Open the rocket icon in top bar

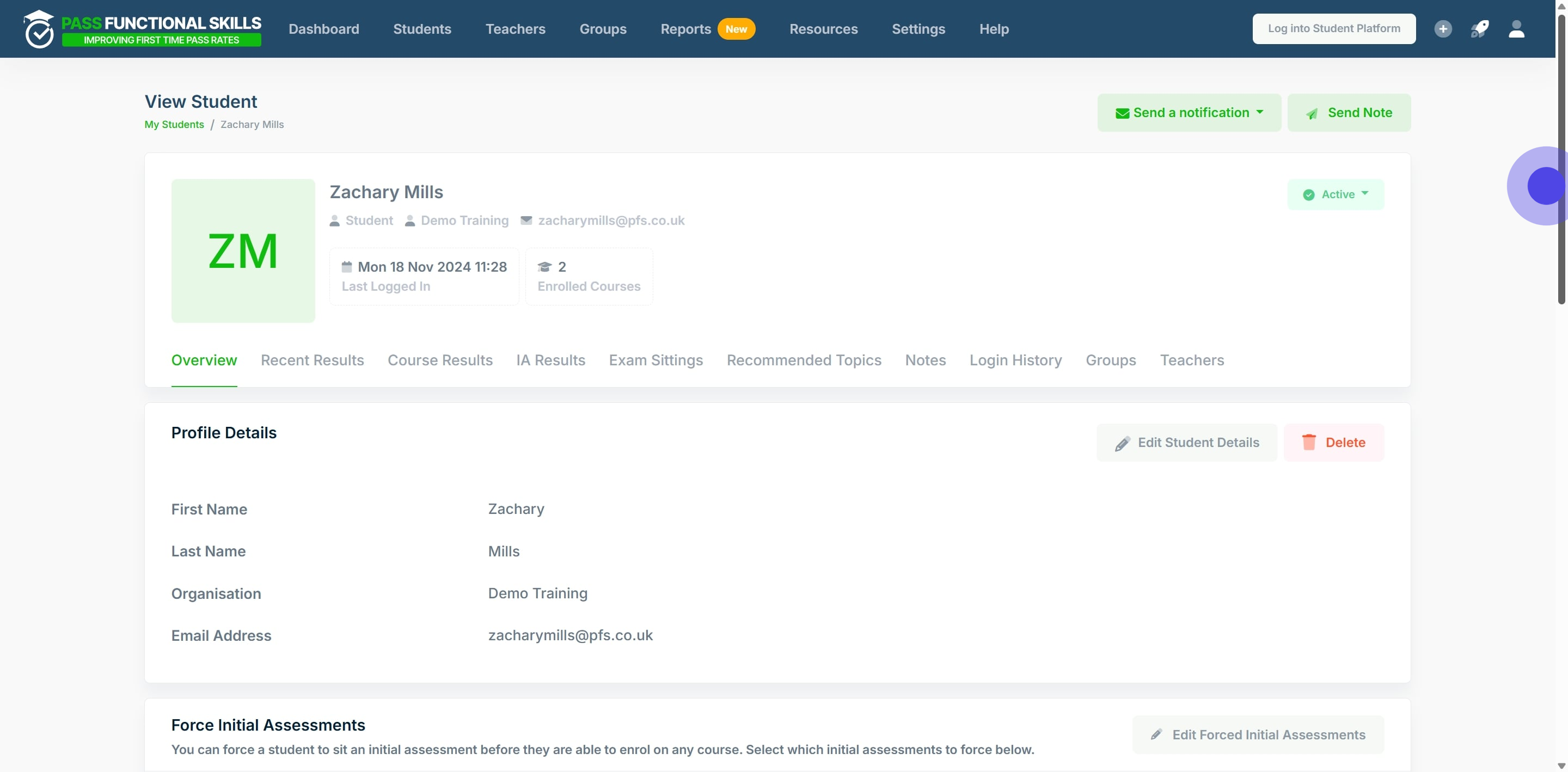click(1480, 29)
